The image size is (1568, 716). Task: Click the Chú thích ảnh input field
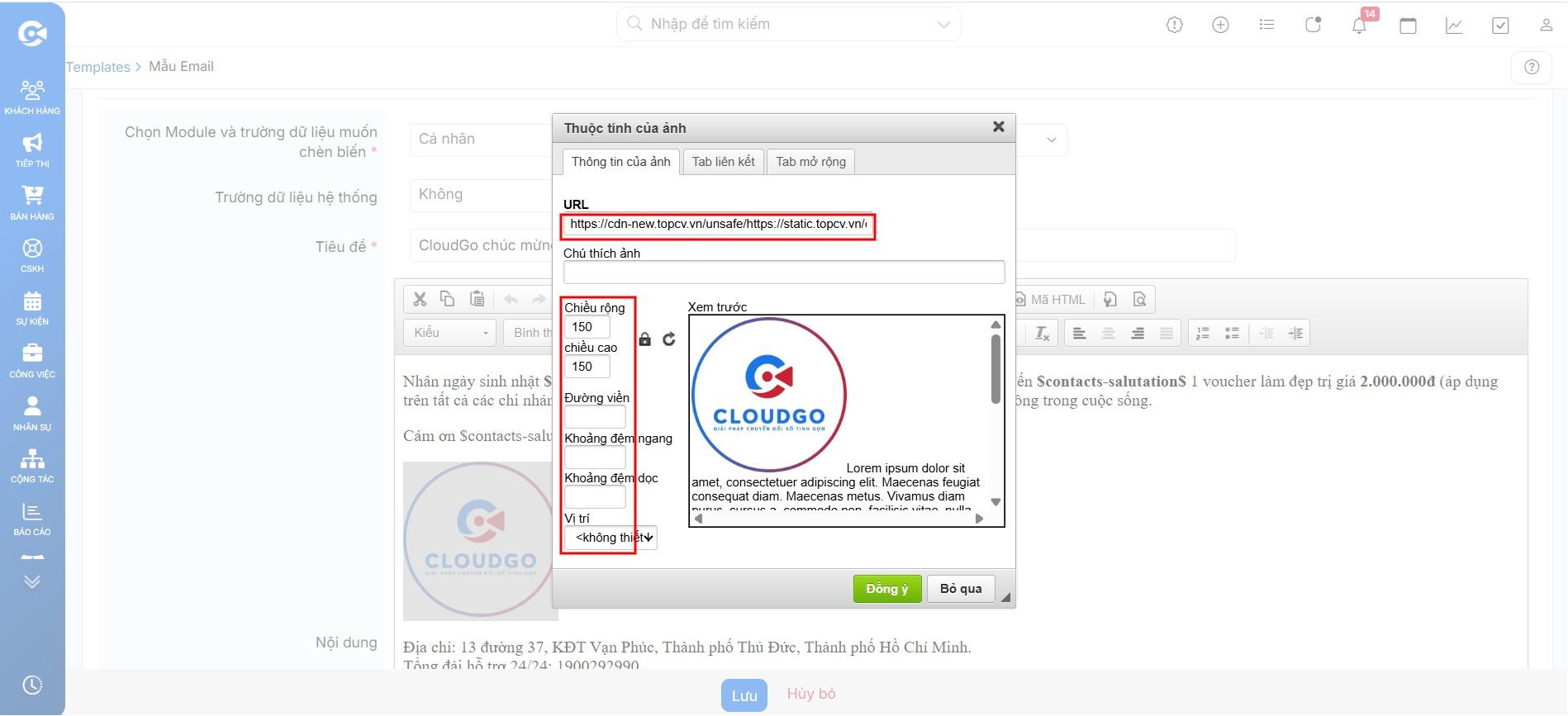[x=784, y=273]
